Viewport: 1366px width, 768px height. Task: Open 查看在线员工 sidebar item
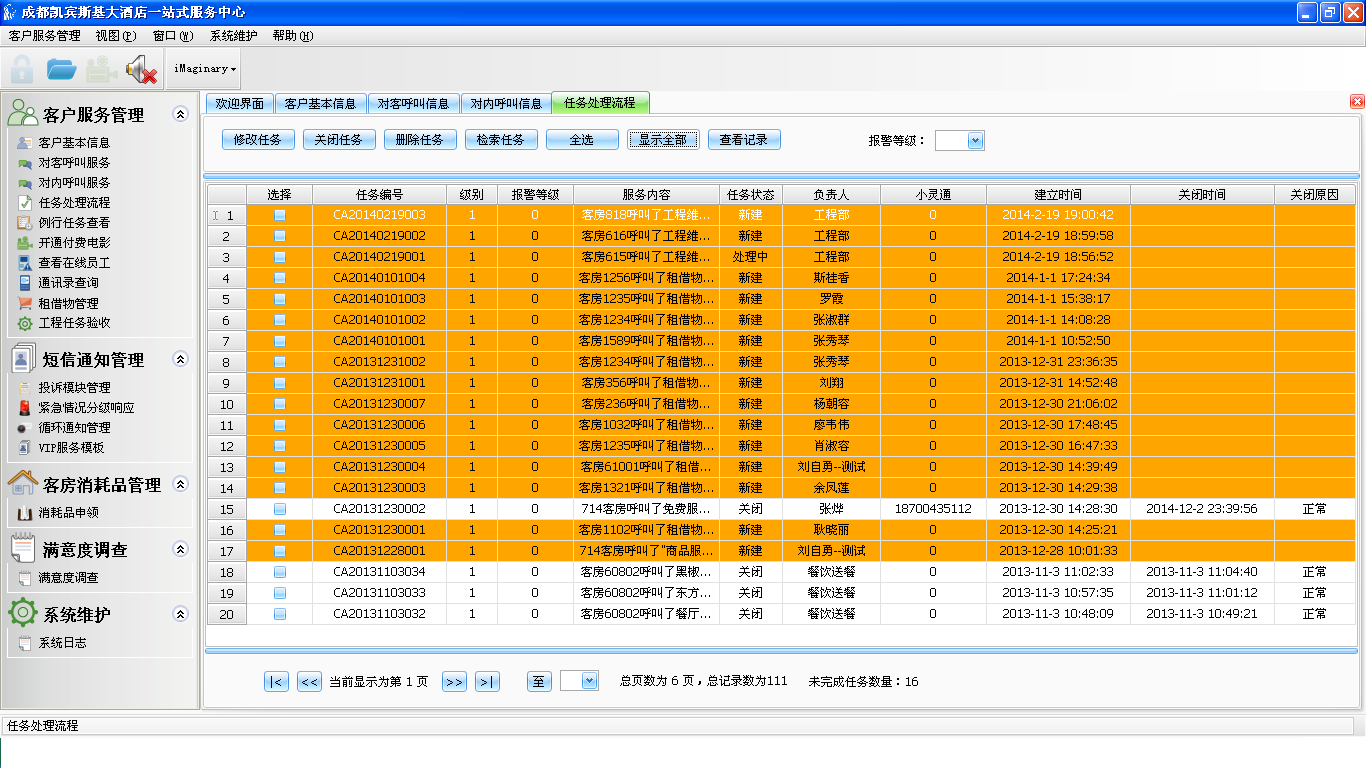[74, 263]
